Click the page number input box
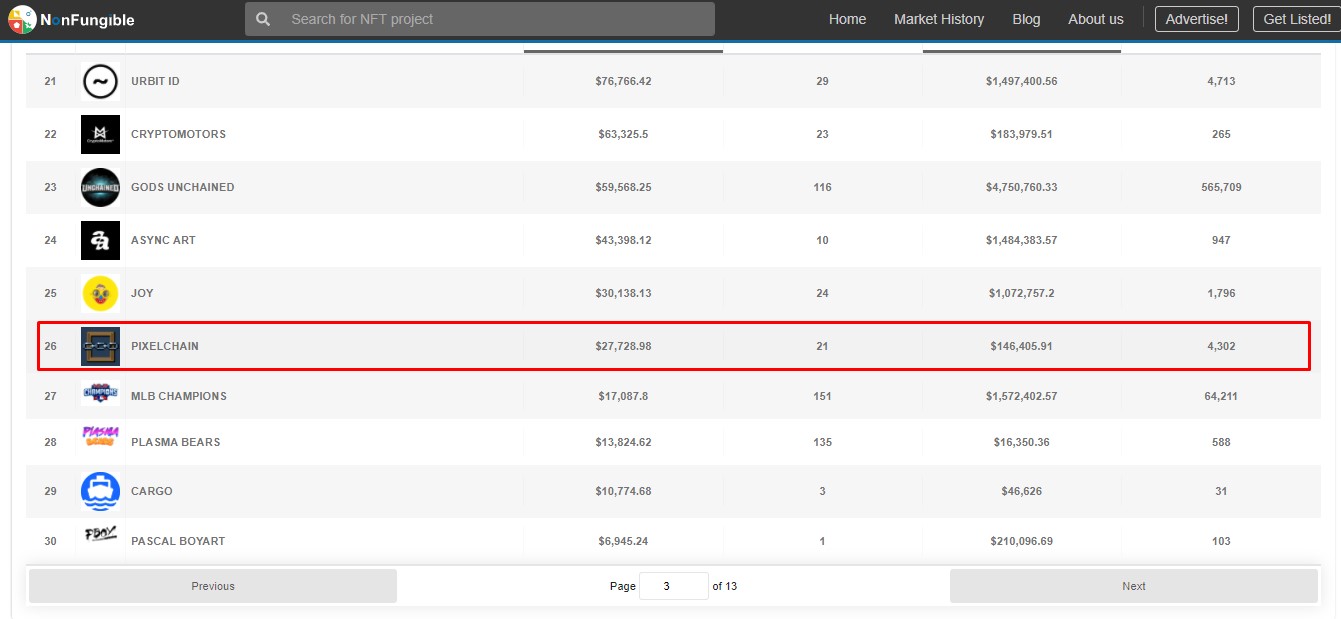1341x619 pixels. [x=673, y=586]
